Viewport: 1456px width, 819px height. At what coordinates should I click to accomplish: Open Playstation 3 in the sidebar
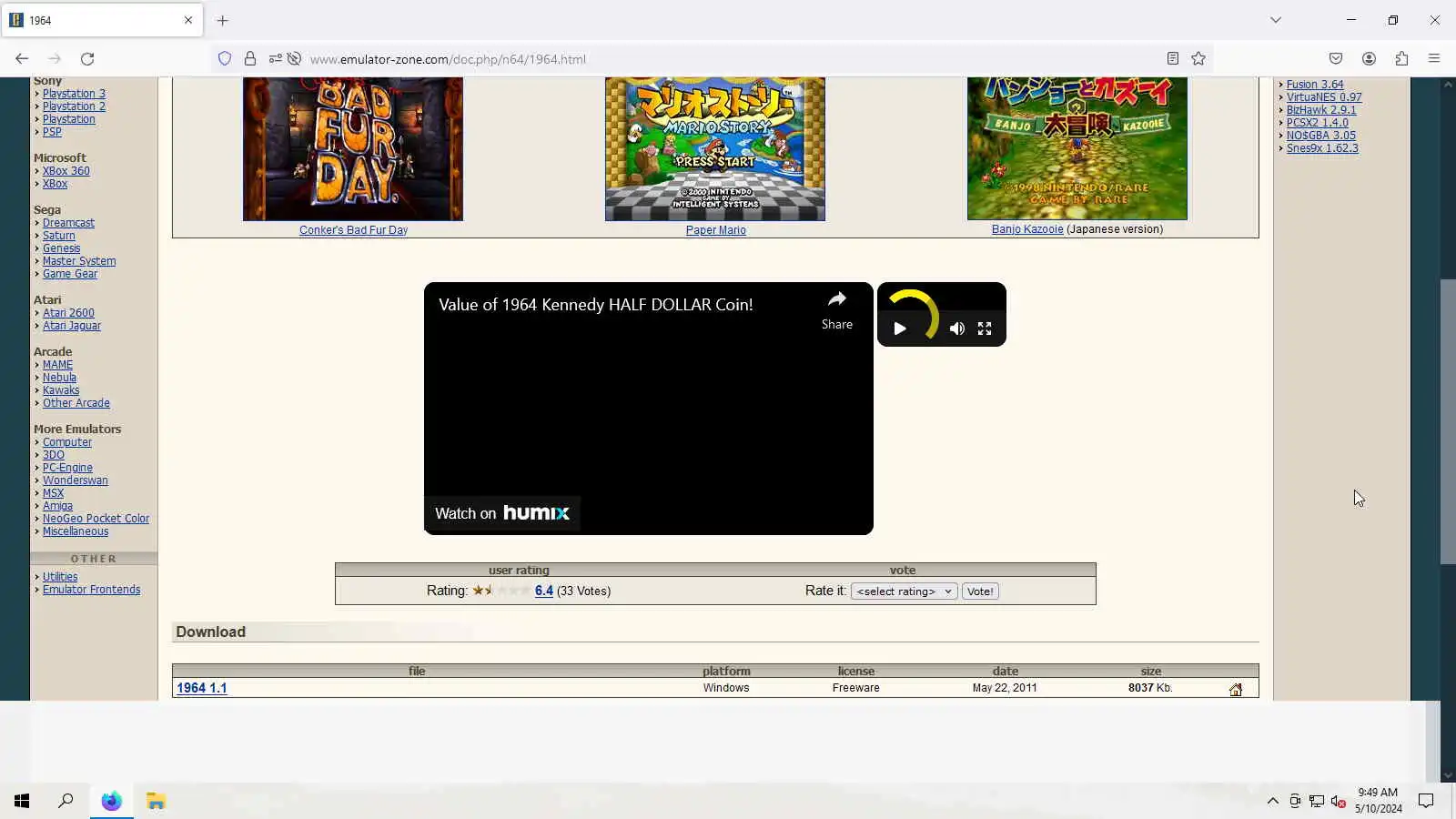pyautogui.click(x=74, y=94)
